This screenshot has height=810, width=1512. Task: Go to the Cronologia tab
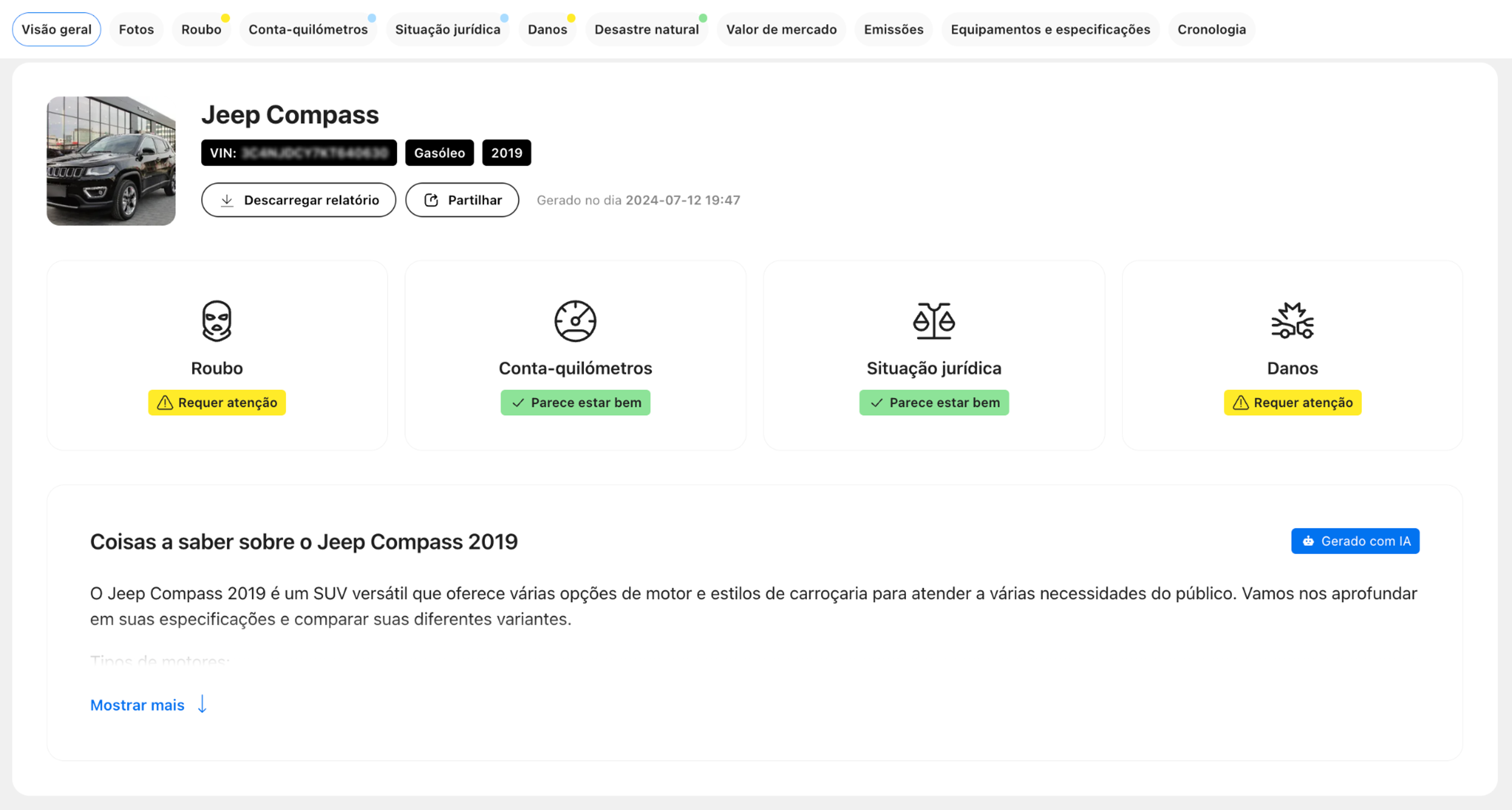[x=1211, y=30]
